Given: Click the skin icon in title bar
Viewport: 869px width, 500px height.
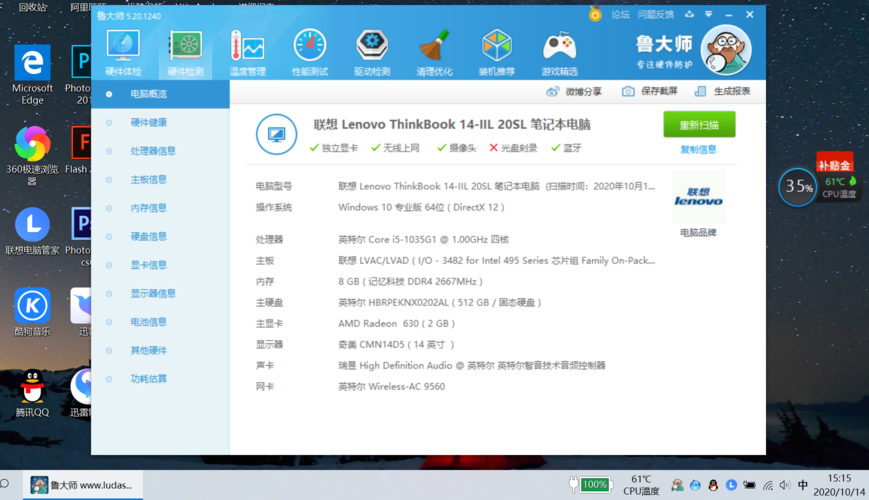Looking at the screenshot, I should pos(689,14).
